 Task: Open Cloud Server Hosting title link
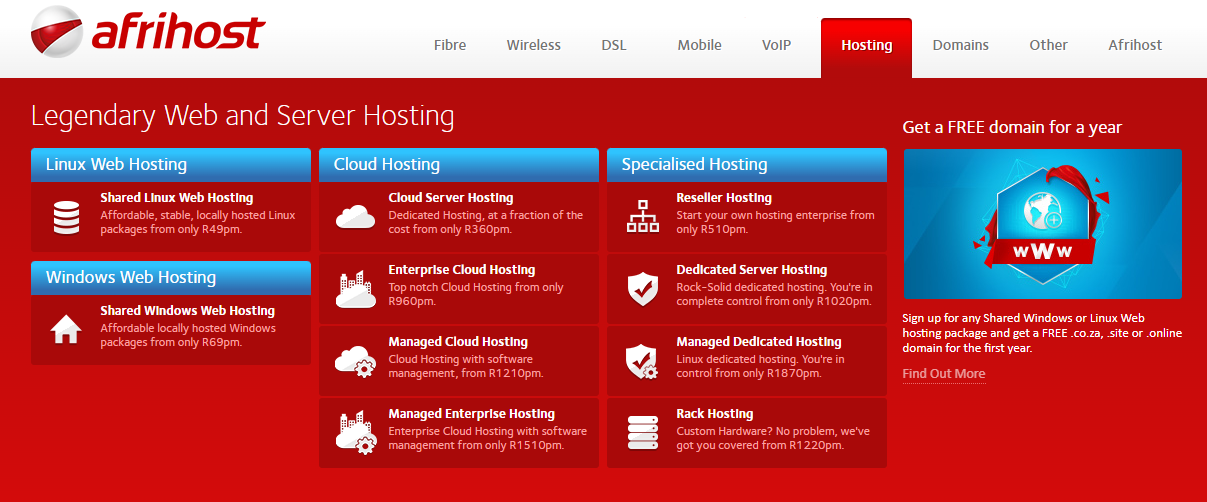(451, 198)
